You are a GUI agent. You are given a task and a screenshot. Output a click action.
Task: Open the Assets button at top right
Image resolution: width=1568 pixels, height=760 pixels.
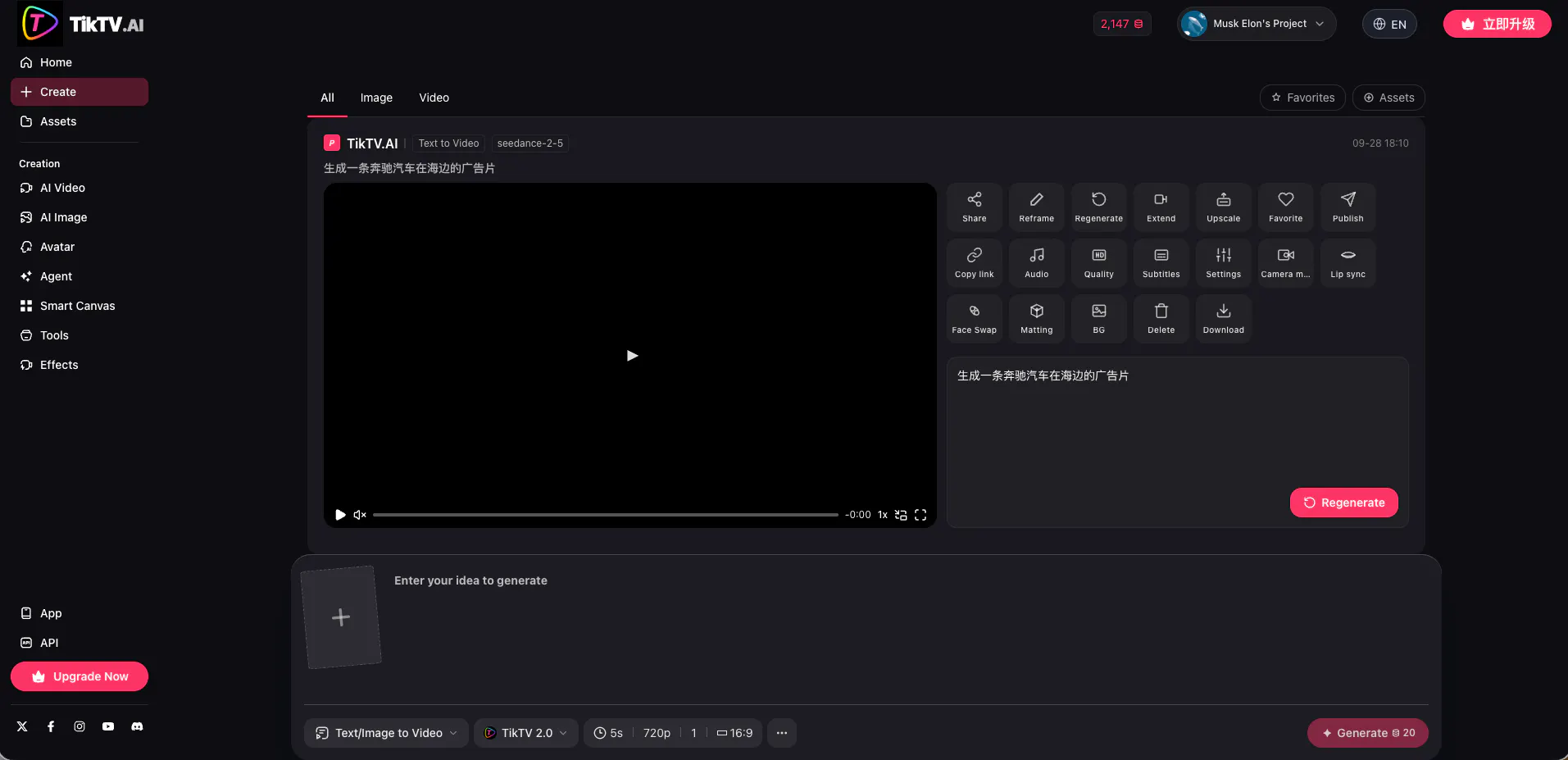pyautogui.click(x=1388, y=98)
